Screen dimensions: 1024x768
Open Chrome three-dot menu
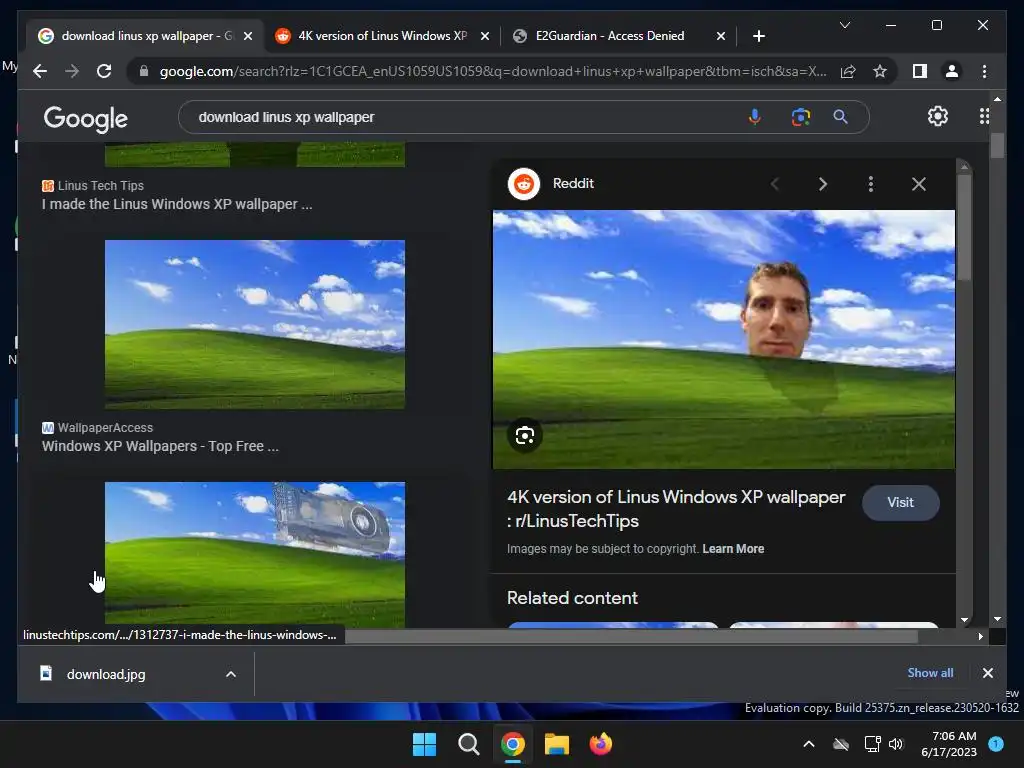(x=984, y=71)
